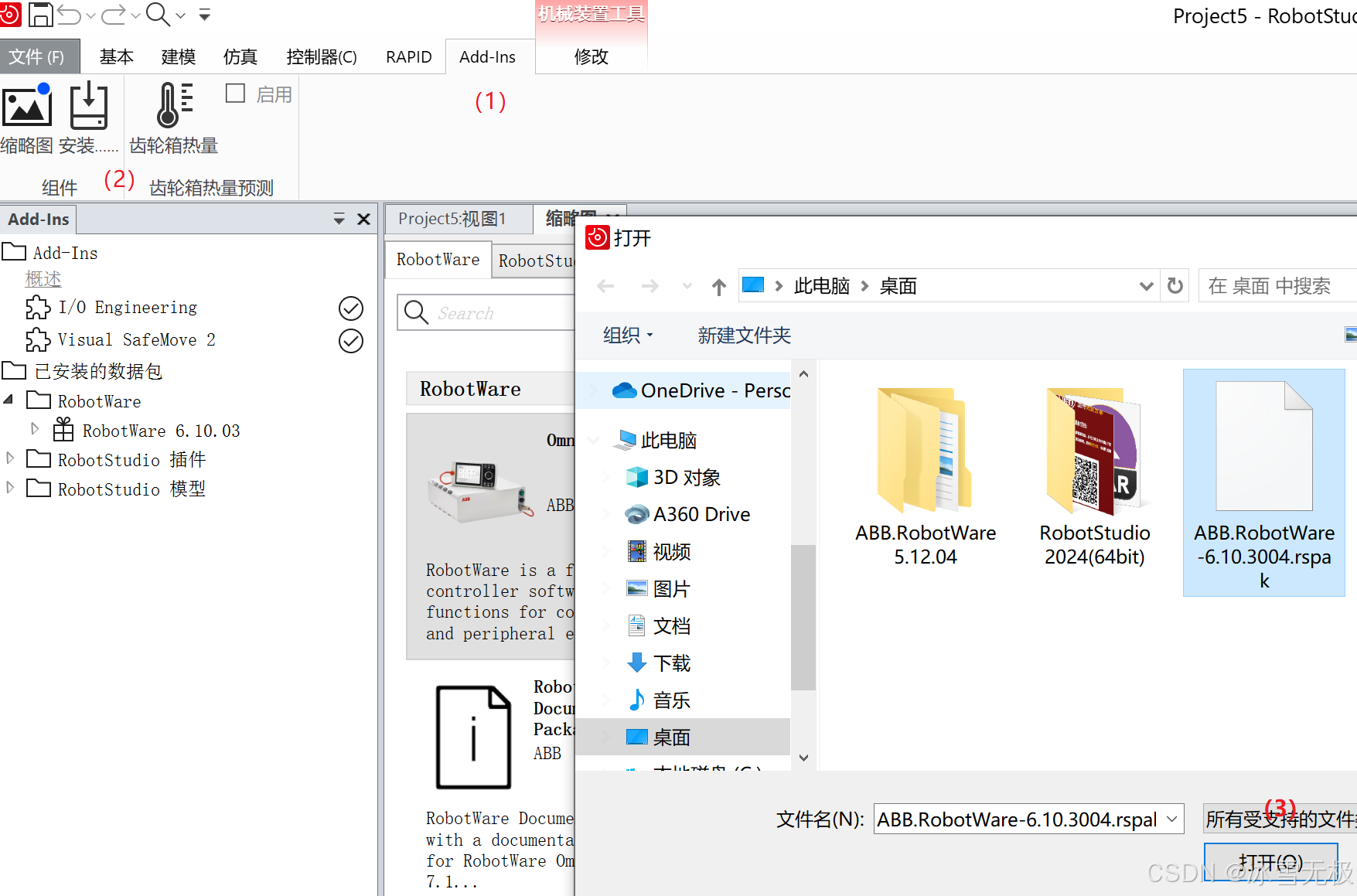This screenshot has height=896, width=1357.
Task: Open 文档 folder in navigation pane
Action: [658, 626]
